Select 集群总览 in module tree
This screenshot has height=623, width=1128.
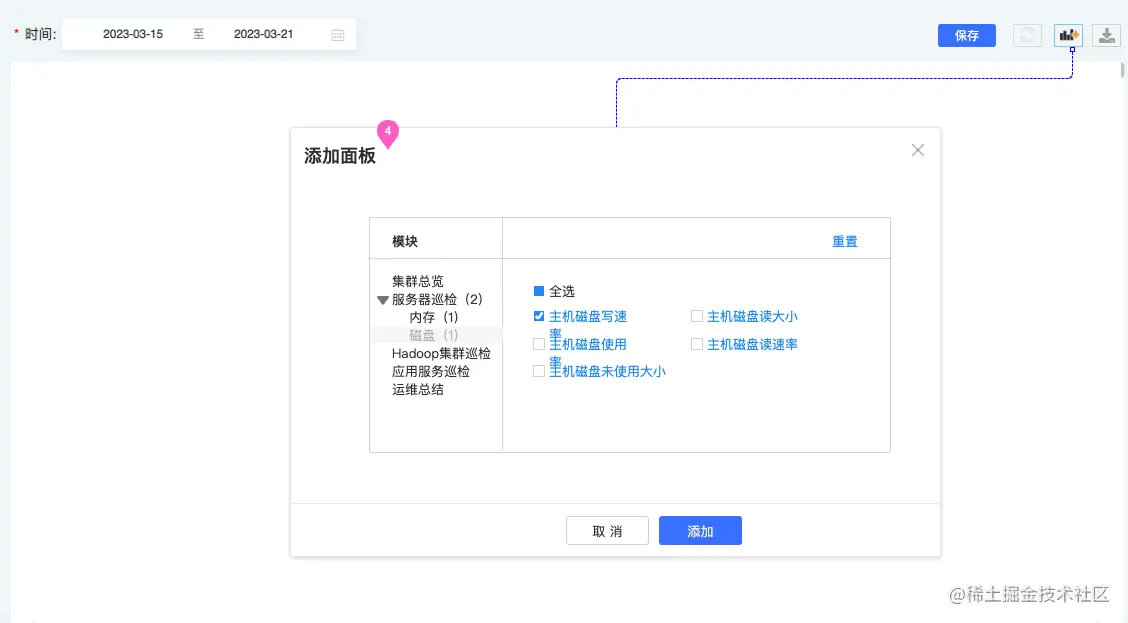tap(418, 281)
